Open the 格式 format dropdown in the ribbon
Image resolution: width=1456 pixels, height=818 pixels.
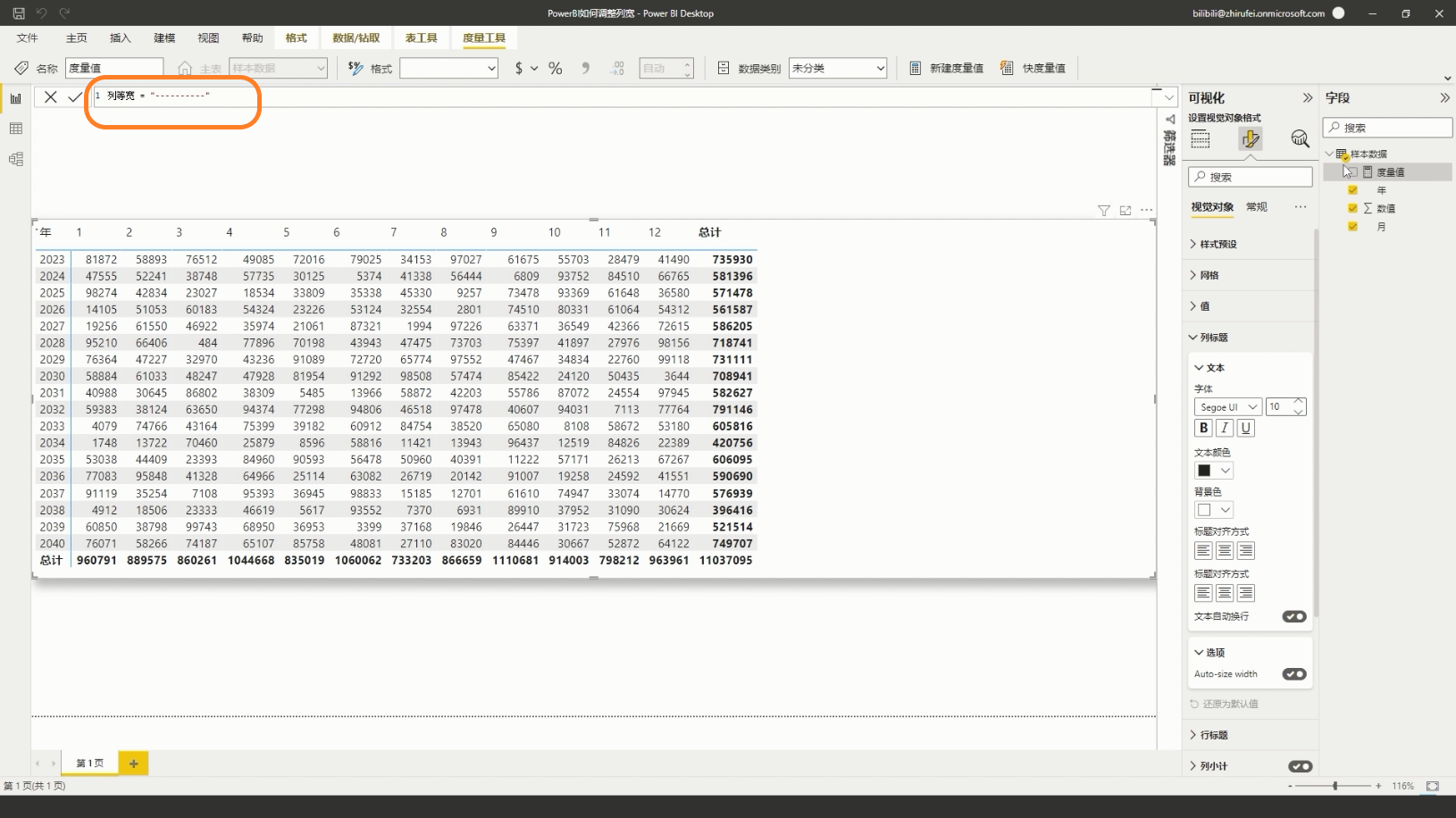(x=448, y=68)
